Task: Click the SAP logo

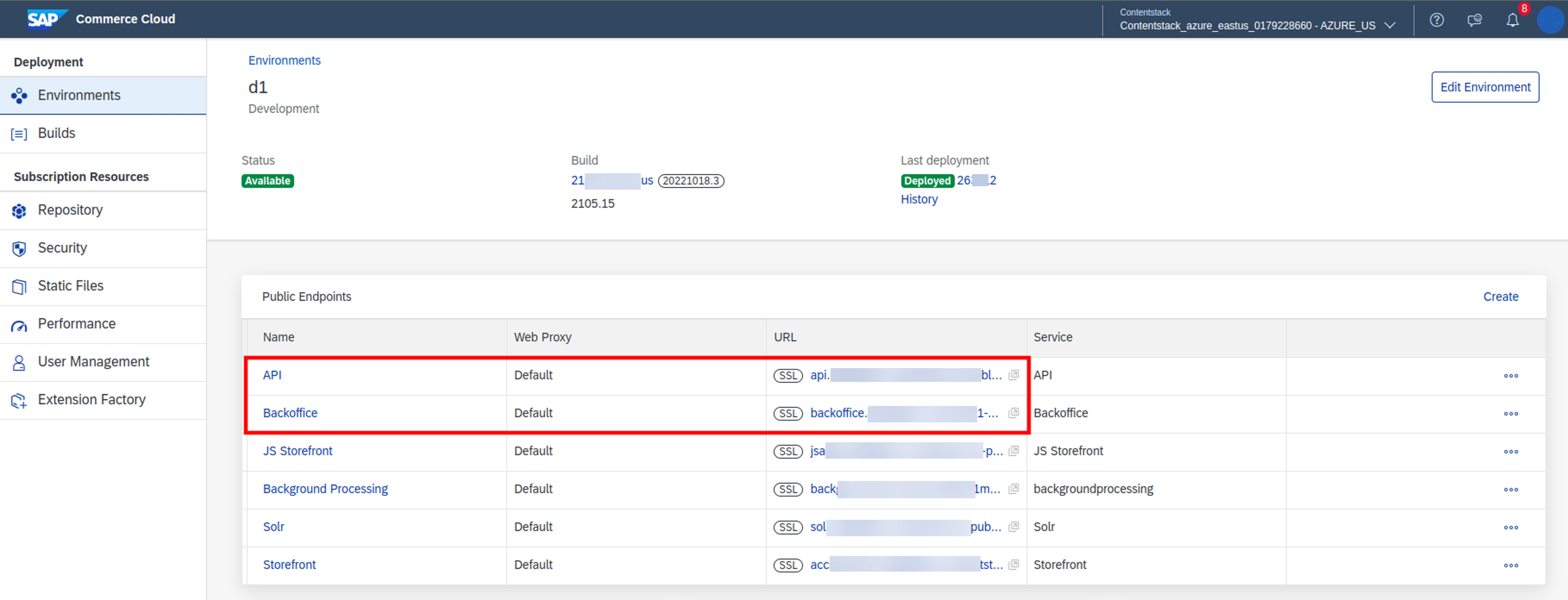Action: (x=47, y=19)
